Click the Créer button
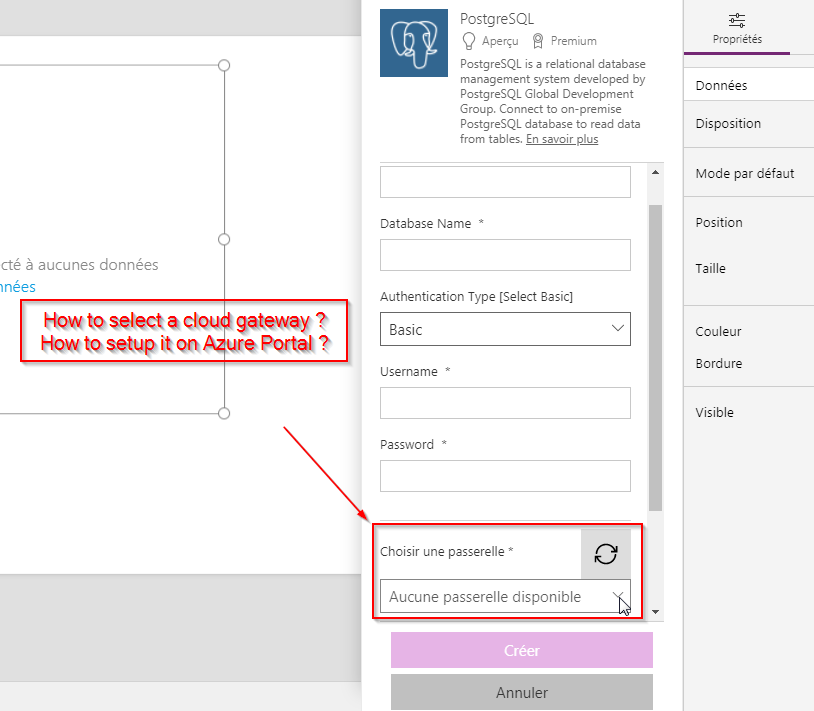814x711 pixels. pyautogui.click(x=522, y=650)
